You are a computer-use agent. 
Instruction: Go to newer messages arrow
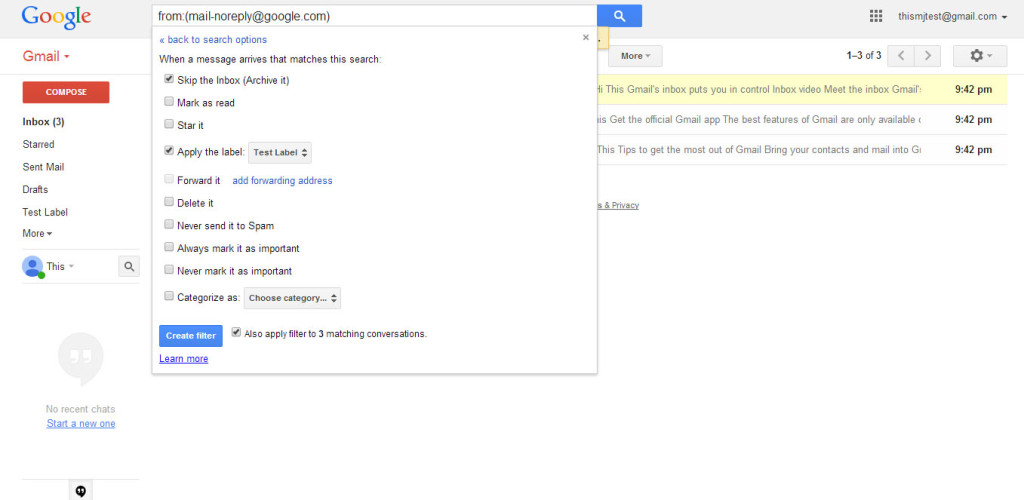[x=901, y=56]
